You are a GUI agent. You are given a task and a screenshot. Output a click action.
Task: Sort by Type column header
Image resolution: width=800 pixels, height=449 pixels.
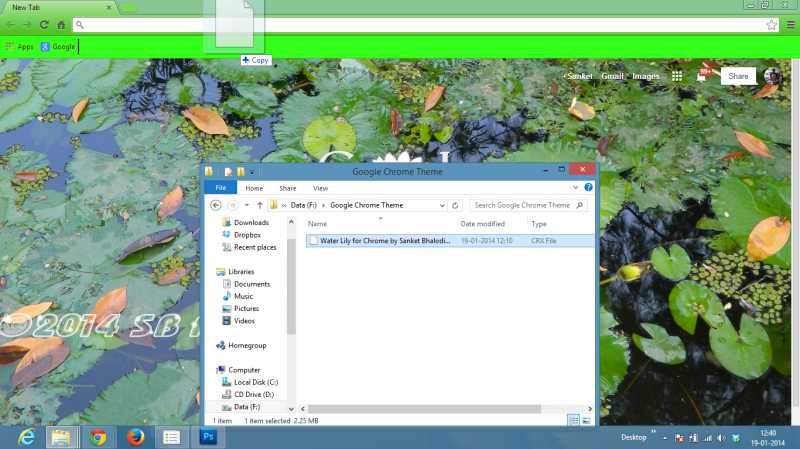(538, 224)
